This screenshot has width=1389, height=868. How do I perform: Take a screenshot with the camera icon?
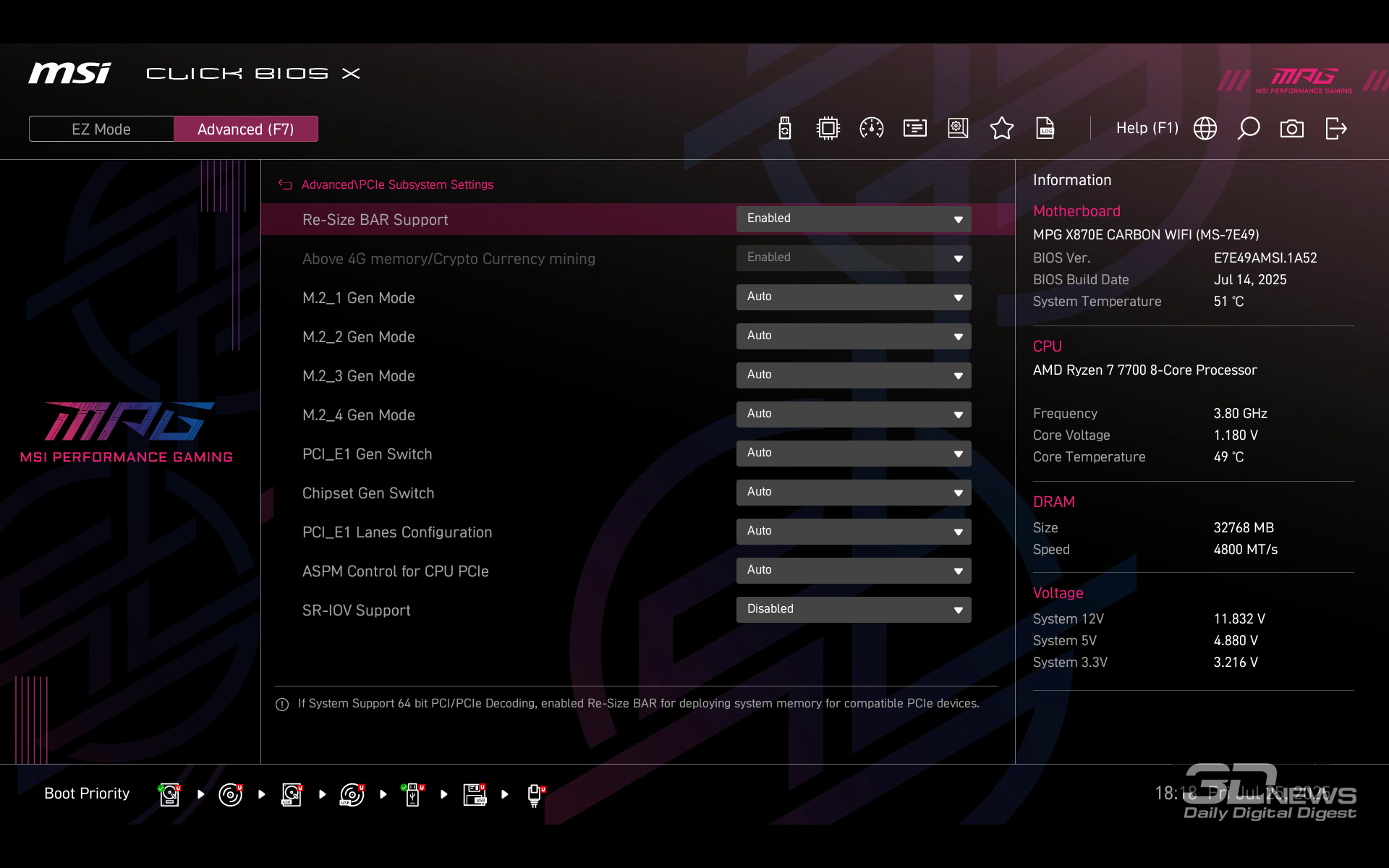(x=1292, y=129)
